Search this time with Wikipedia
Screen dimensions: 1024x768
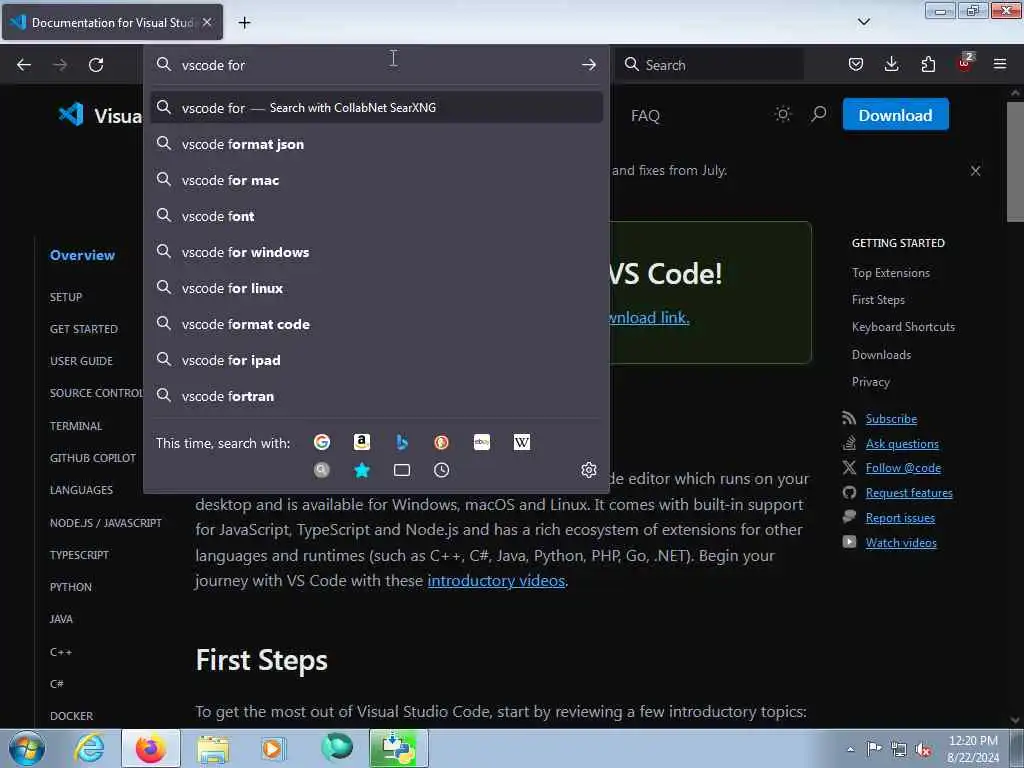click(x=522, y=442)
